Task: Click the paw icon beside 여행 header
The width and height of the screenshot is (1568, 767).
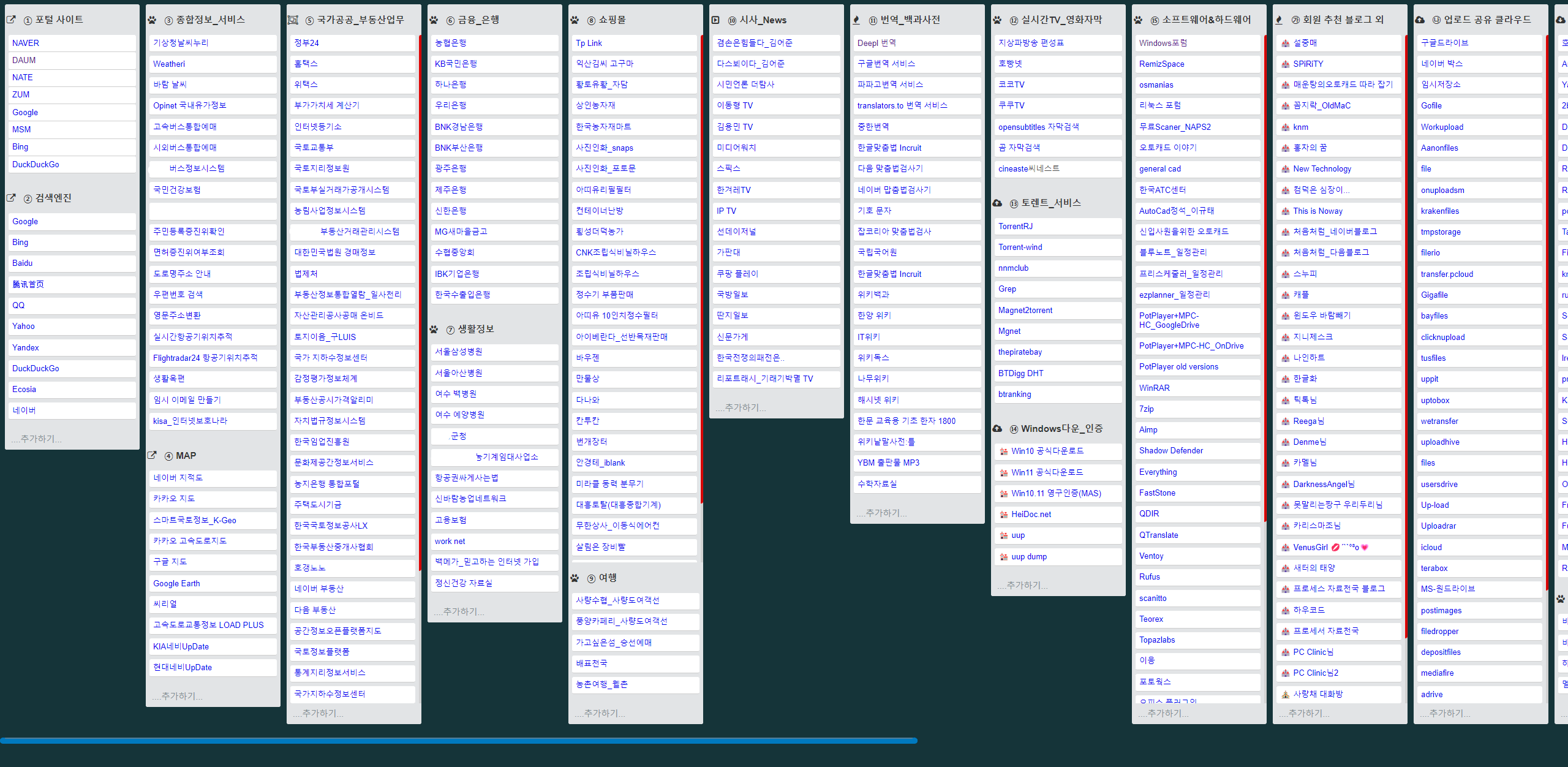Action: point(575,578)
